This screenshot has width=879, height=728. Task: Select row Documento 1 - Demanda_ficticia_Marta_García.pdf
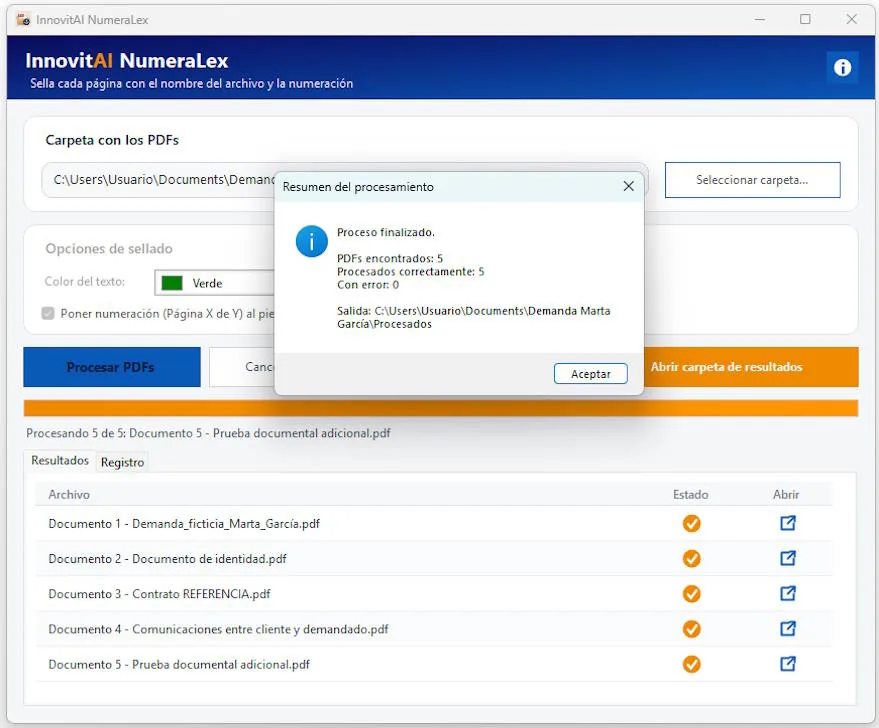tap(434, 523)
